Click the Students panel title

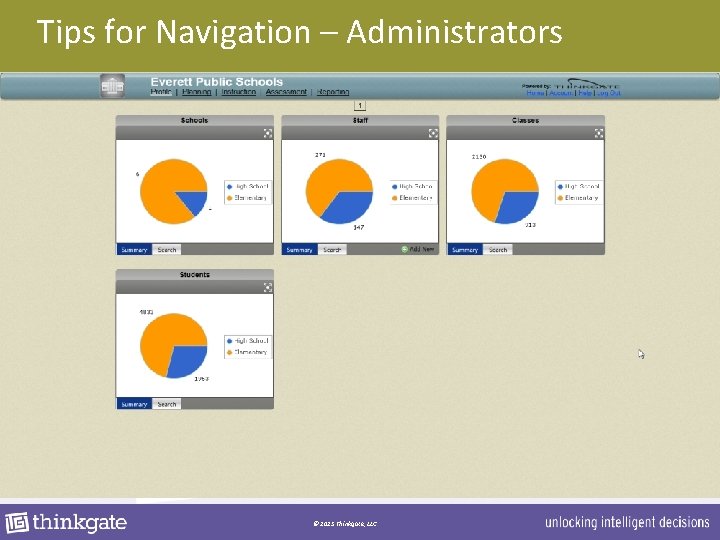195,275
